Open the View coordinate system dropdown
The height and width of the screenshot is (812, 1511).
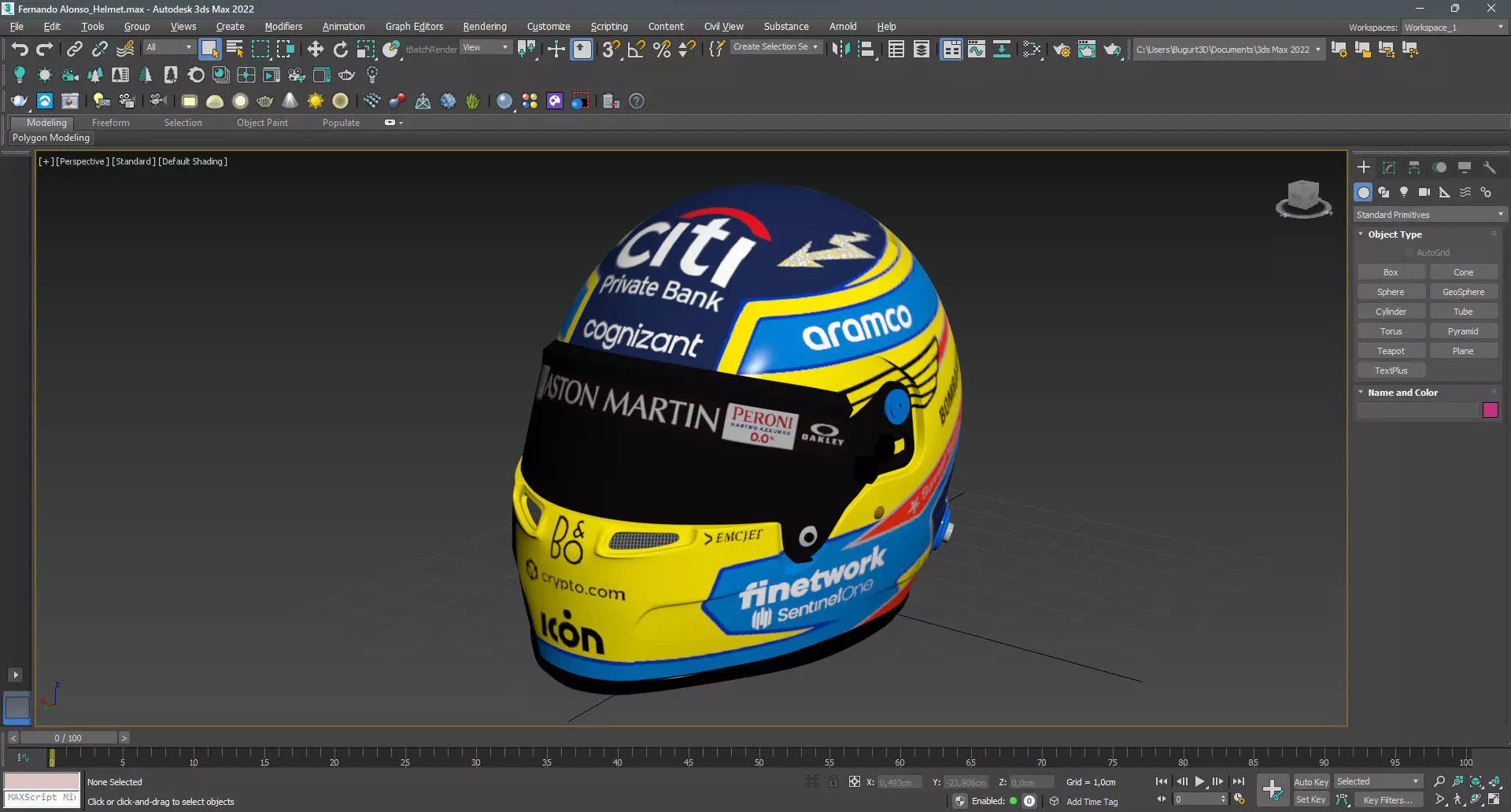pyautogui.click(x=485, y=48)
